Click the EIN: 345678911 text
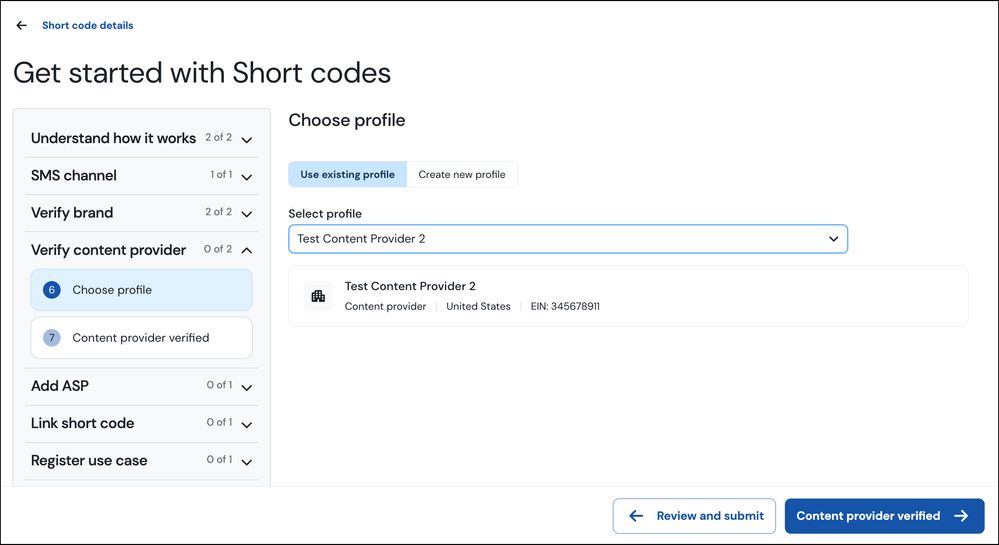999x545 pixels. click(x=565, y=307)
